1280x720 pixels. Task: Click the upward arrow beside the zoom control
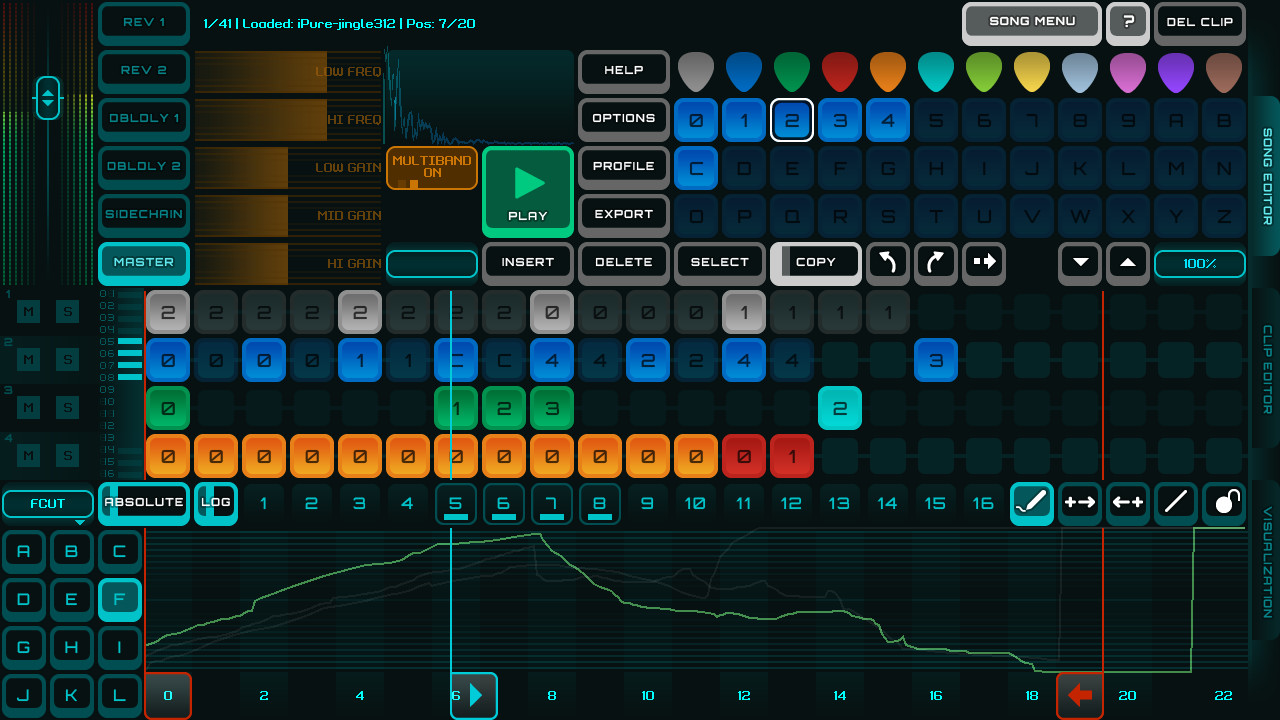1127,263
